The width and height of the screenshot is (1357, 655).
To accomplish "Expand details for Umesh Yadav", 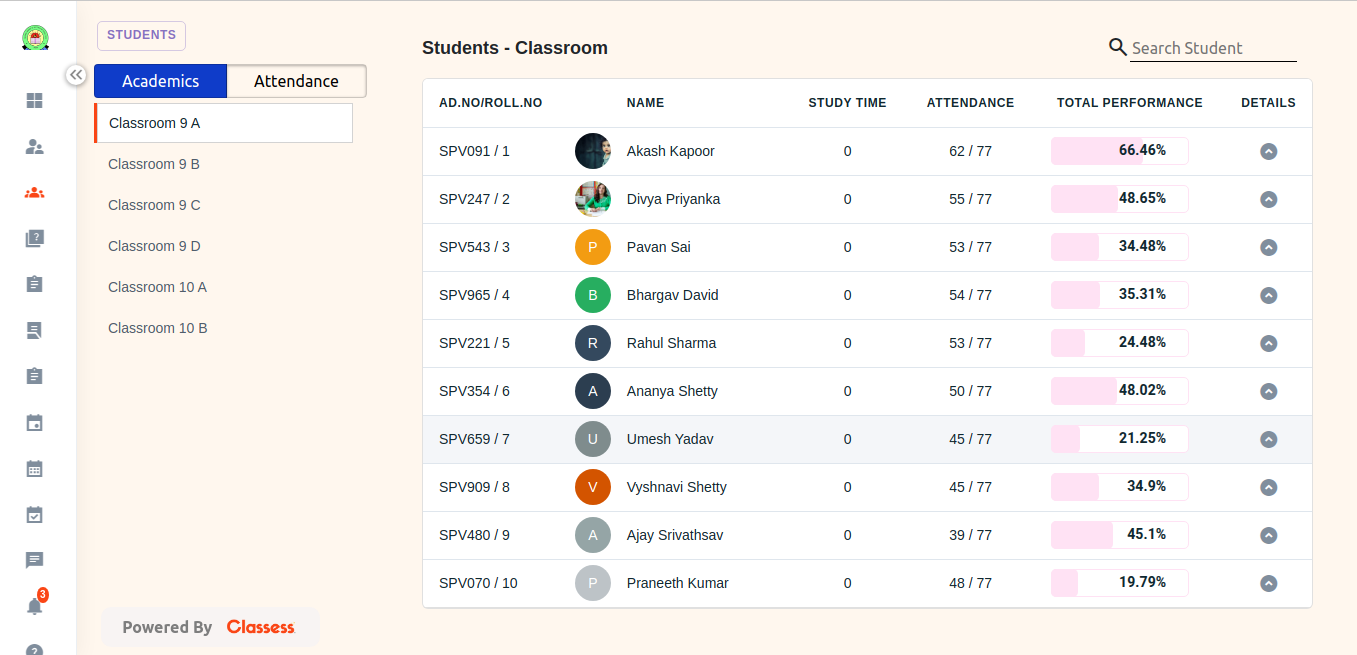I will pyautogui.click(x=1268, y=439).
